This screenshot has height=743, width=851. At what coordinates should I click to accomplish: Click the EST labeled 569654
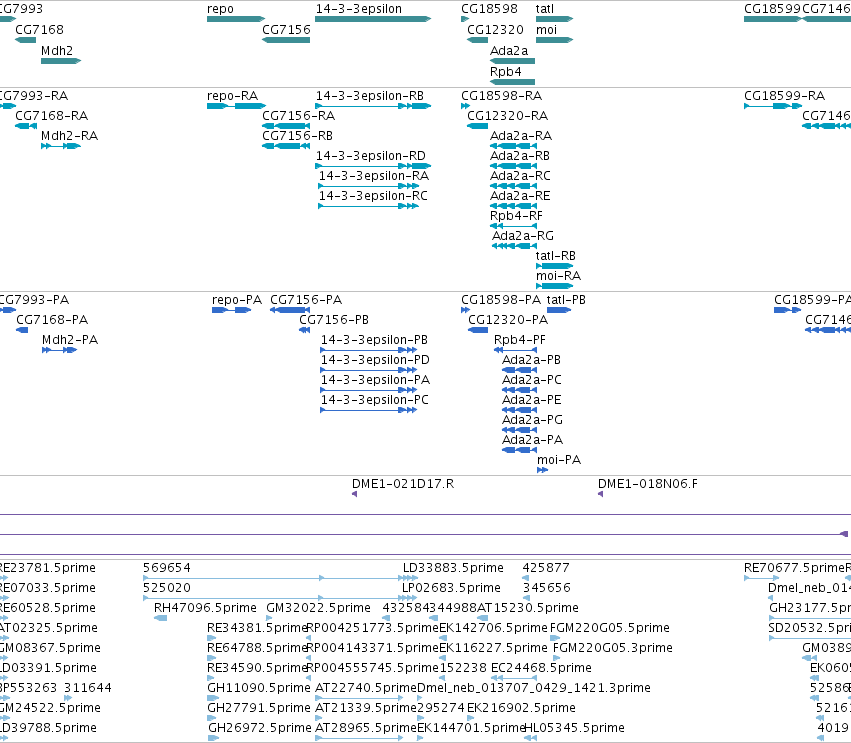point(167,568)
